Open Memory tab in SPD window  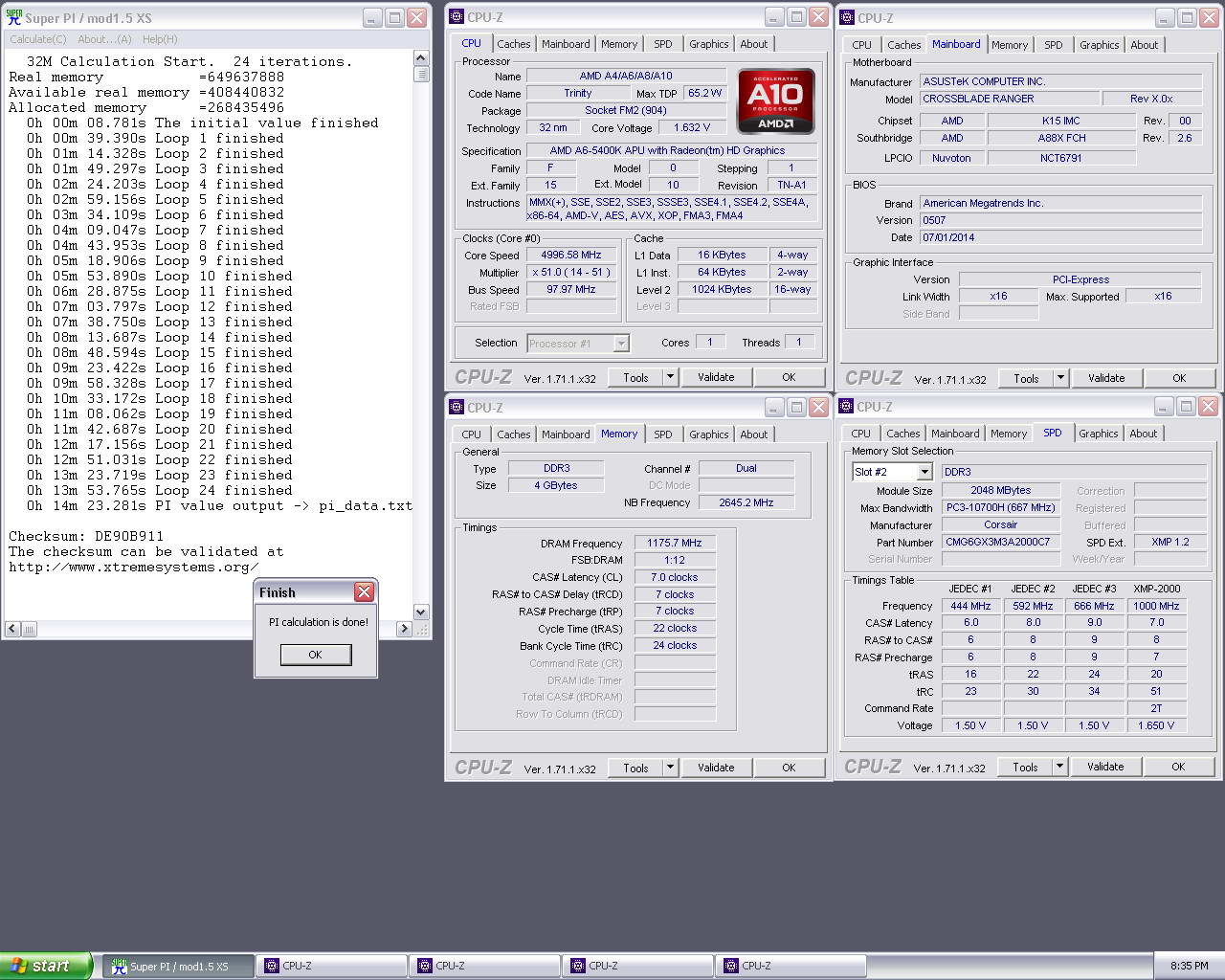click(x=1009, y=434)
